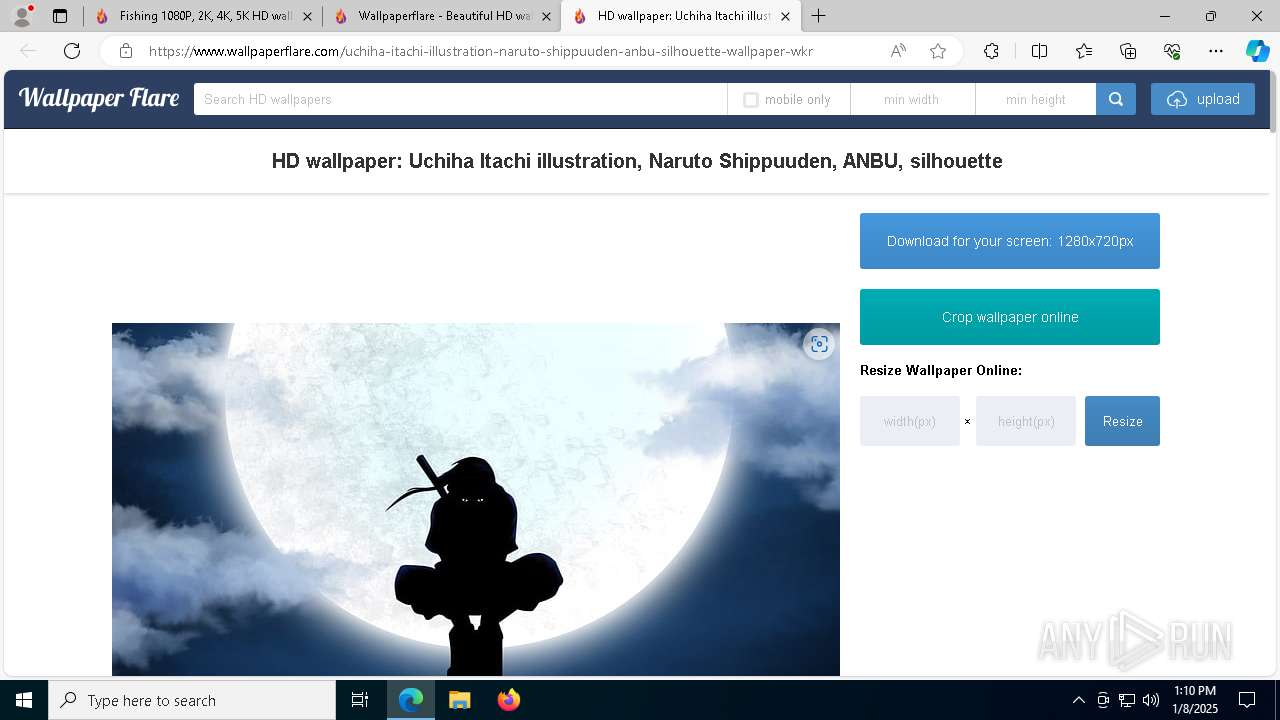Open Crop wallpaper online
Viewport: 1280px width, 720px height.
(x=1010, y=317)
